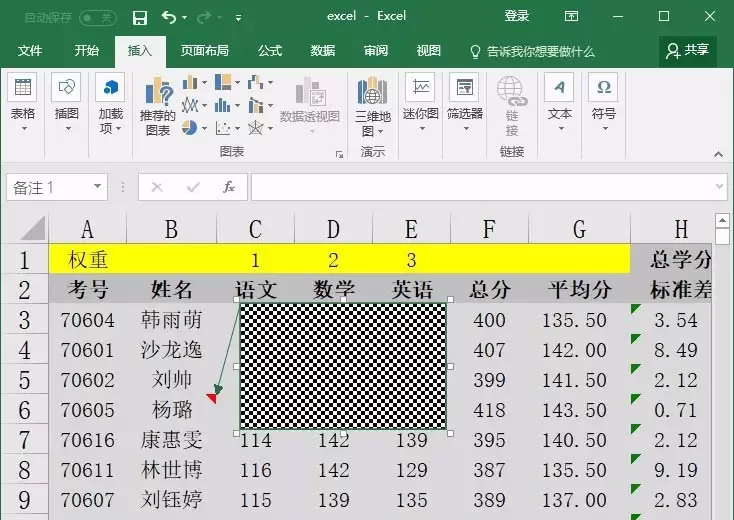The image size is (734, 520).
Task: Click the 筛选器 filters icon
Action: point(464,87)
